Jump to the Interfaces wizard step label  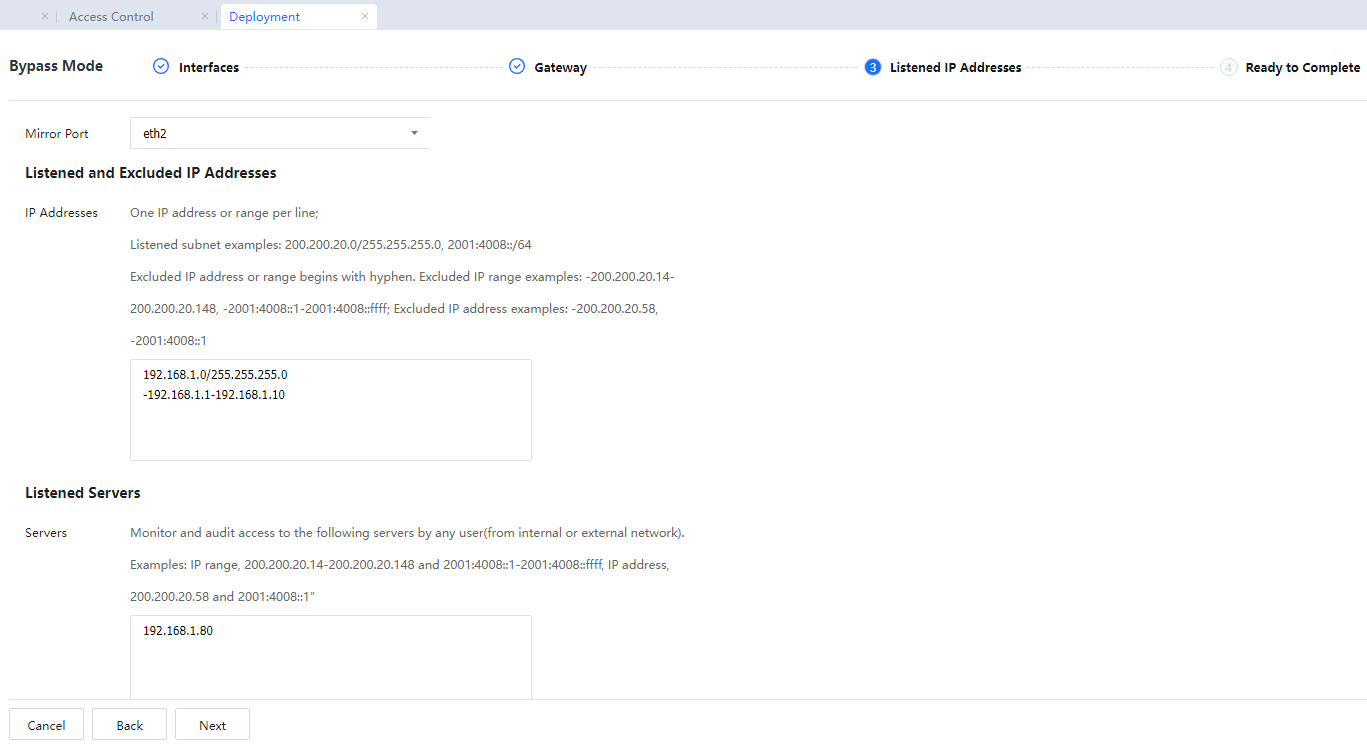209,68
